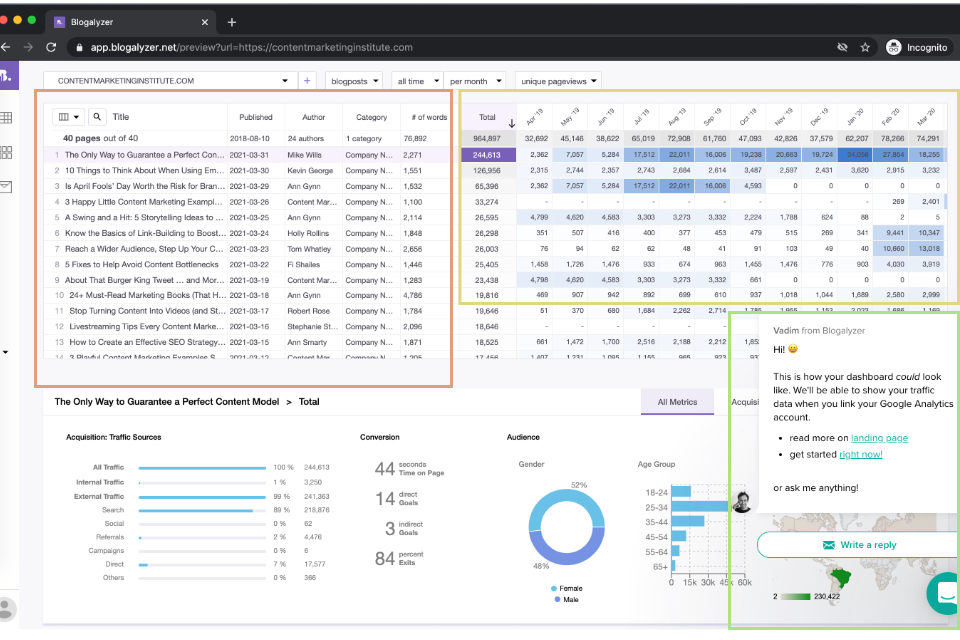This screenshot has width=960, height=640.
Task: Open the all time range dropdown
Action: point(418,81)
